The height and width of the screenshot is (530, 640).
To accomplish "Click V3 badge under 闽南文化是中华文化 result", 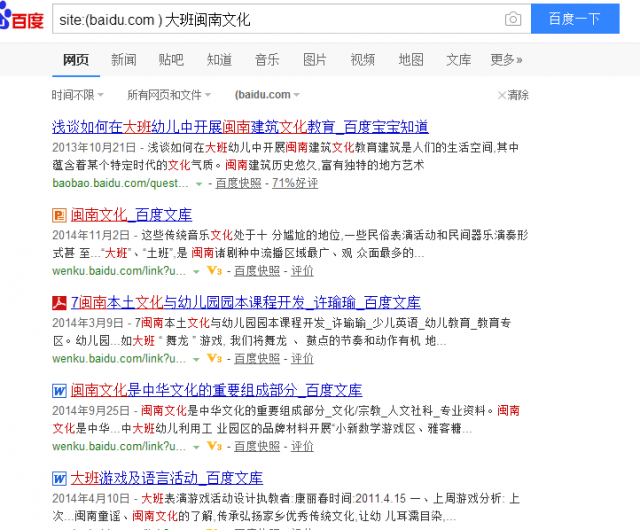I will (x=215, y=446).
